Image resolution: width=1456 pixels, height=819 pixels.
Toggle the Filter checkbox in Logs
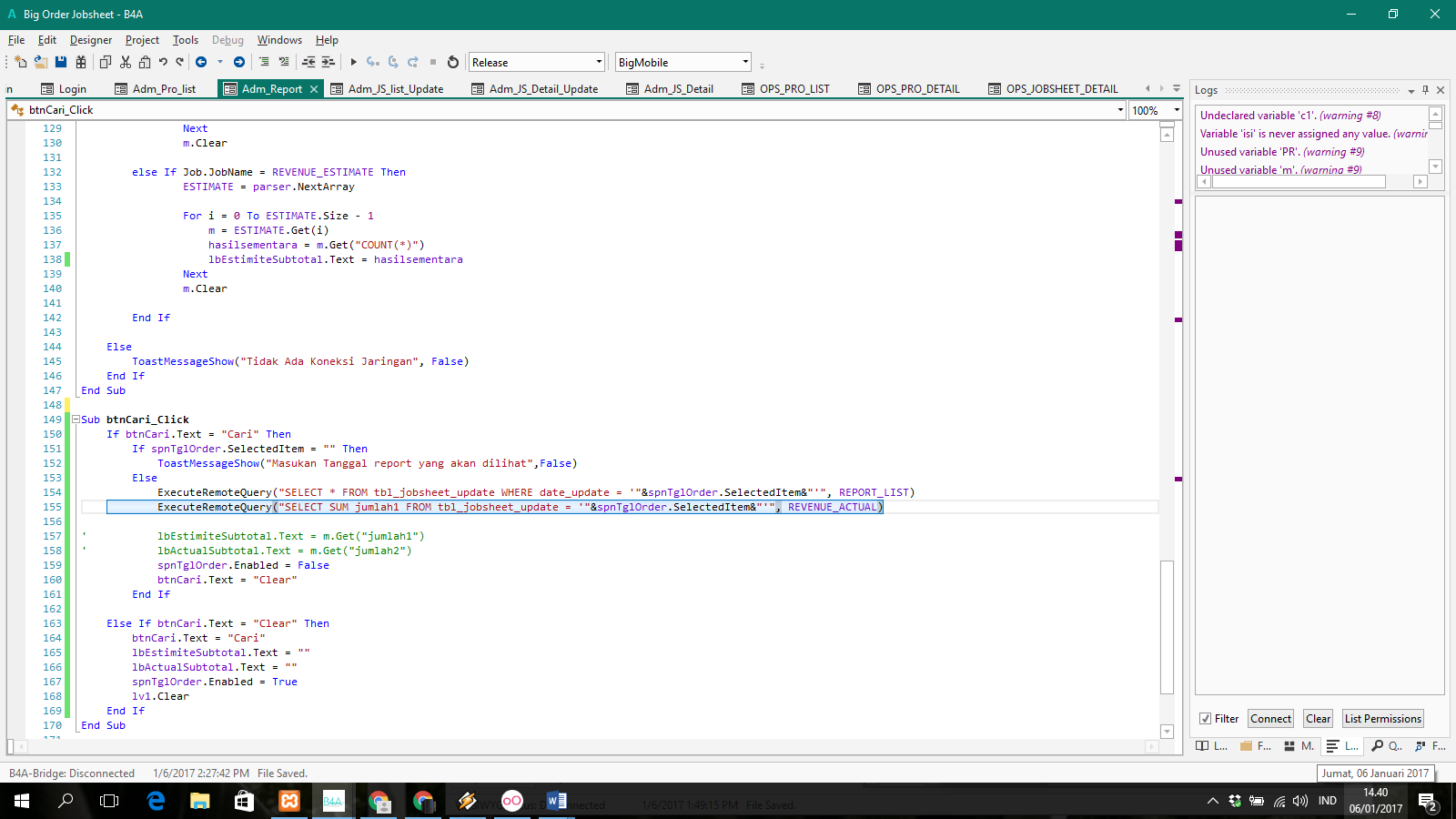coord(1205,719)
